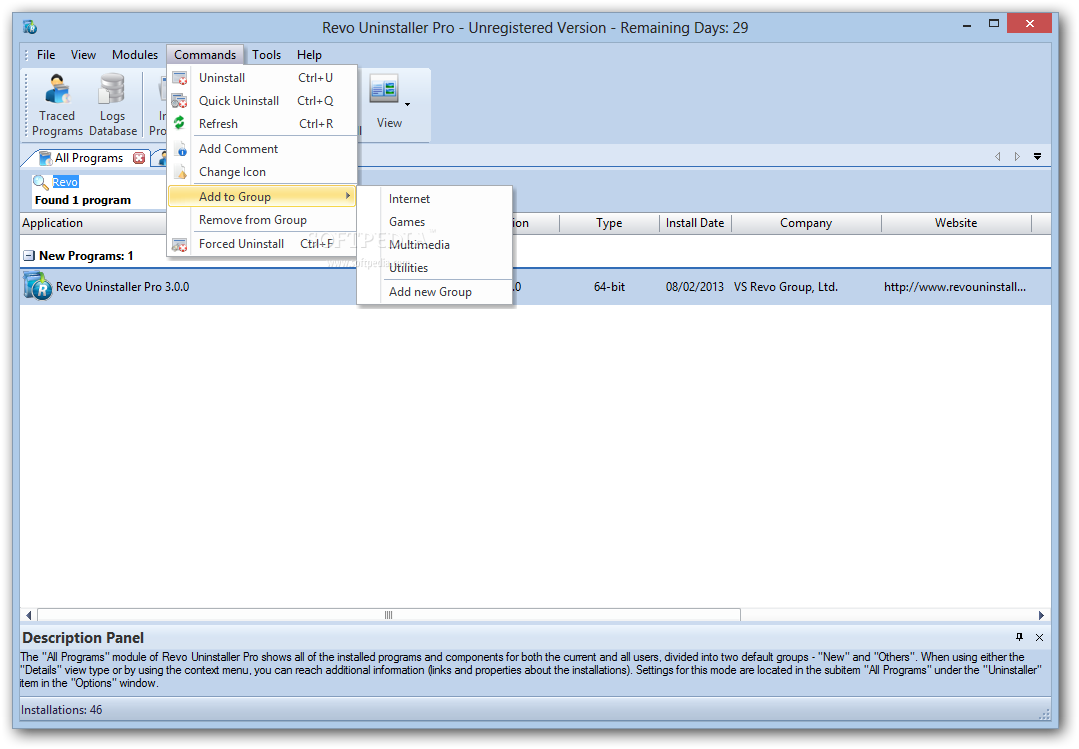The image size is (1079, 749).
Task: Open the View menu
Action: (83, 55)
